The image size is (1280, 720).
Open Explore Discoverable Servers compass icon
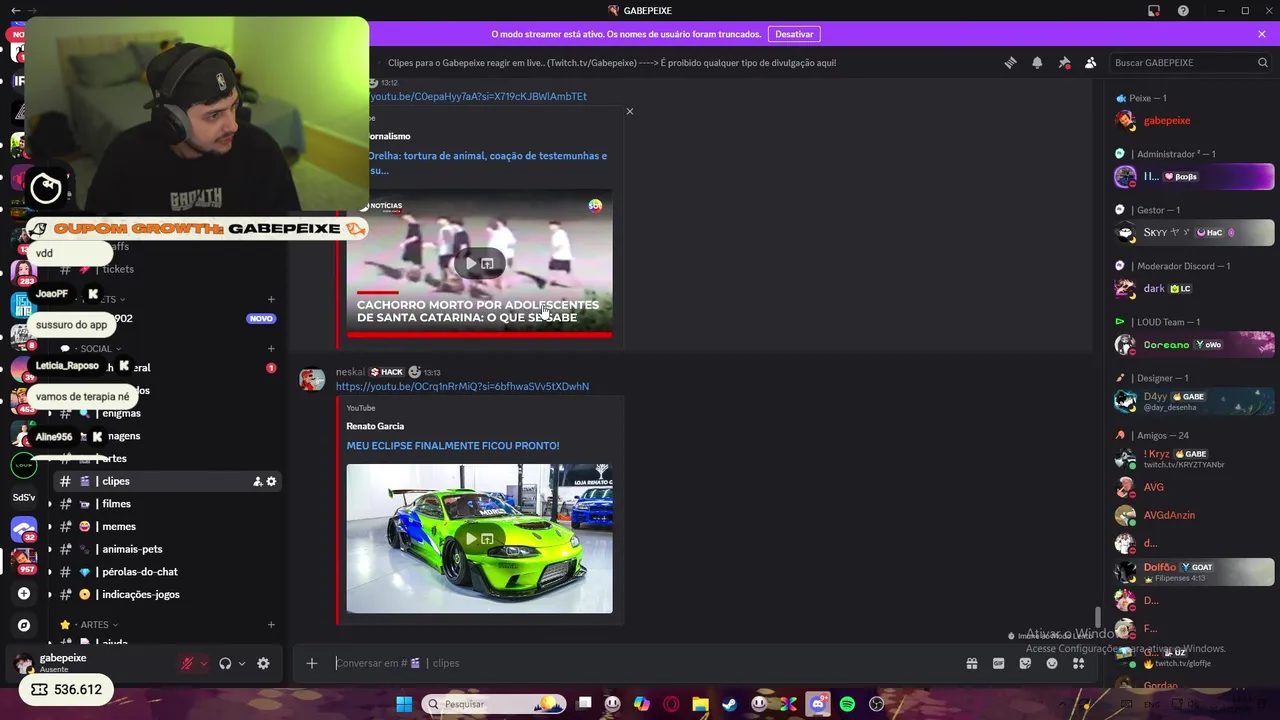pos(24,625)
